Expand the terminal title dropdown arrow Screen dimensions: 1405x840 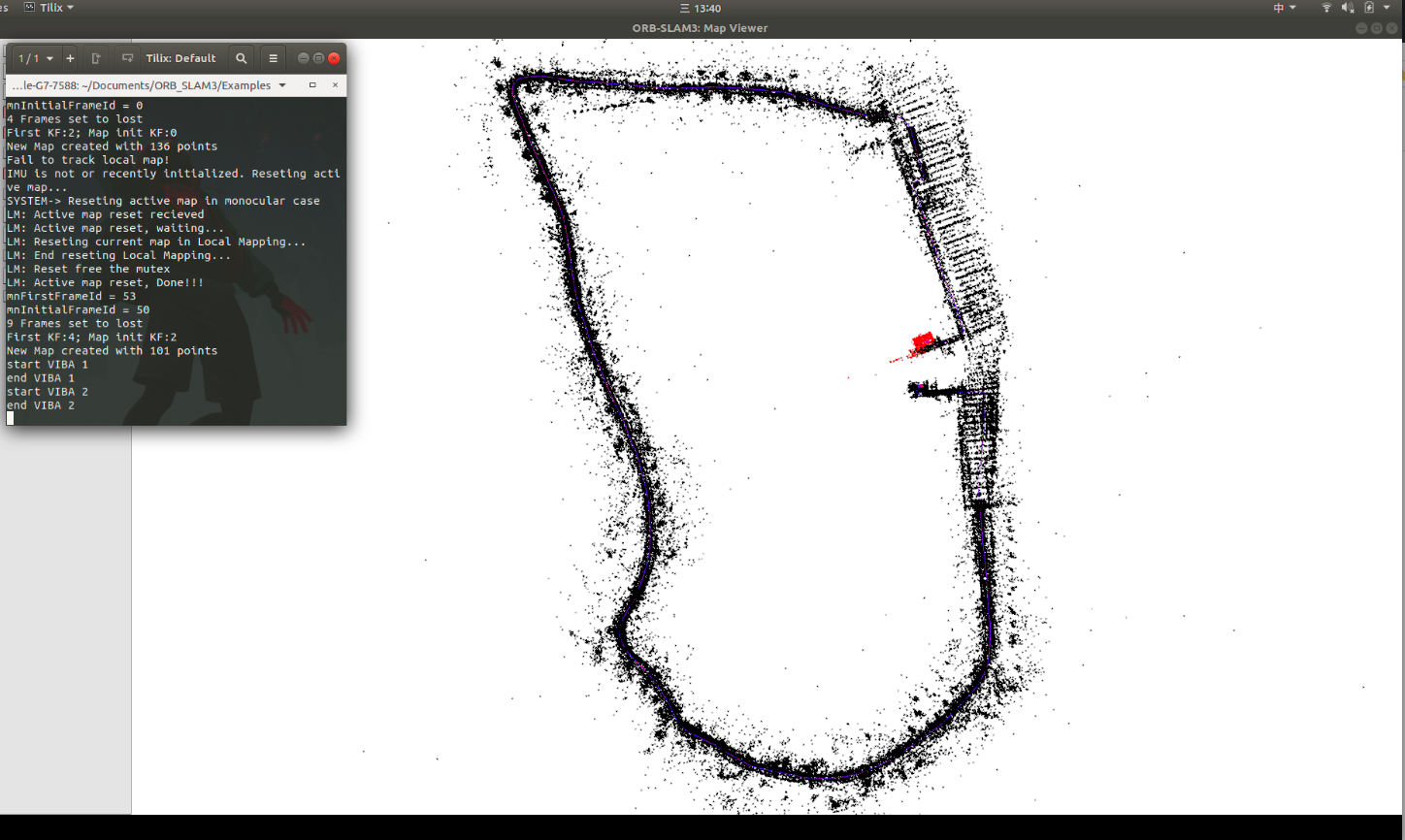[282, 85]
